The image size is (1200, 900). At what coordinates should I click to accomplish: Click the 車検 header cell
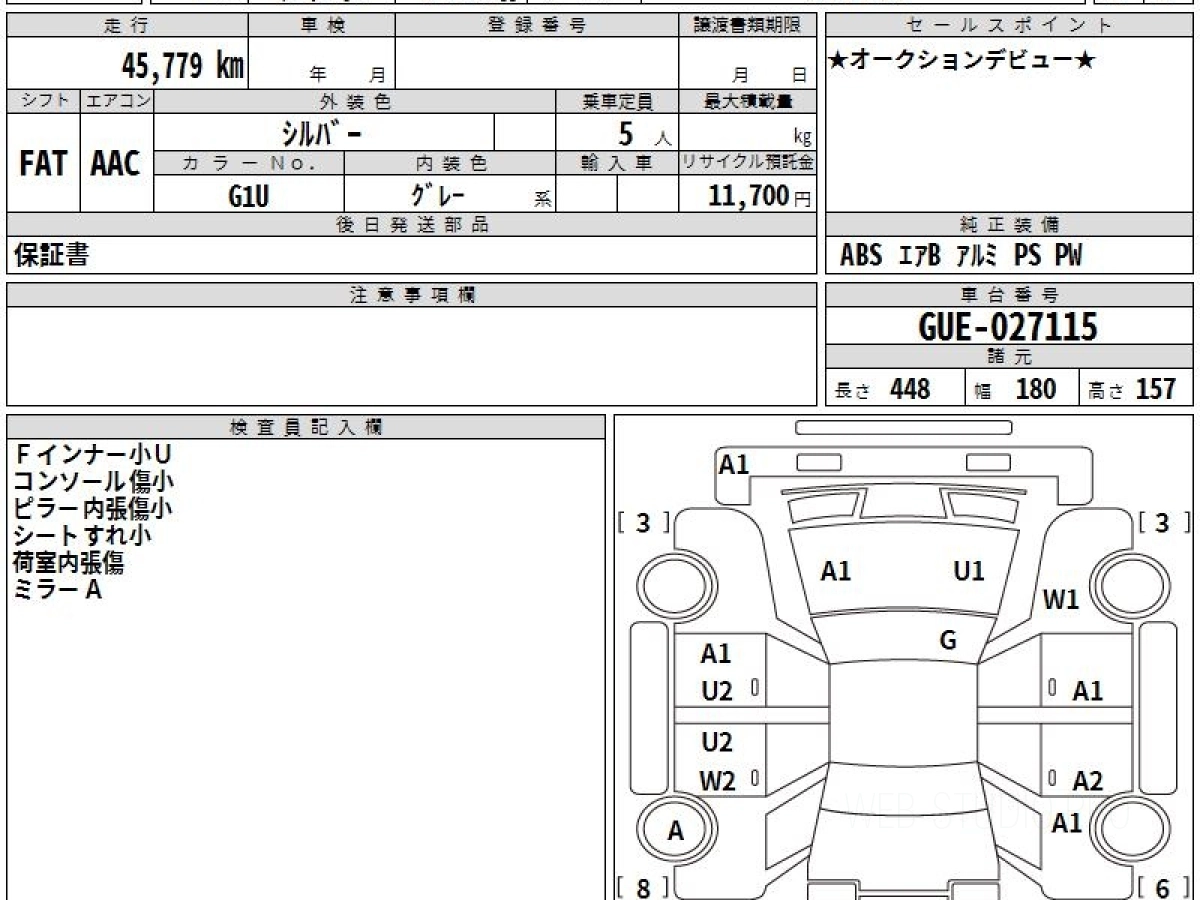pyautogui.click(x=322, y=26)
